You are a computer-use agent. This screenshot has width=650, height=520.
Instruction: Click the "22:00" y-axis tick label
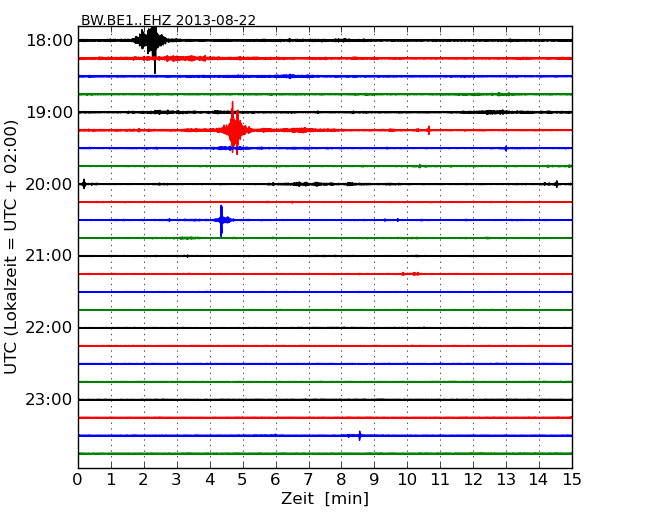click(x=49, y=328)
